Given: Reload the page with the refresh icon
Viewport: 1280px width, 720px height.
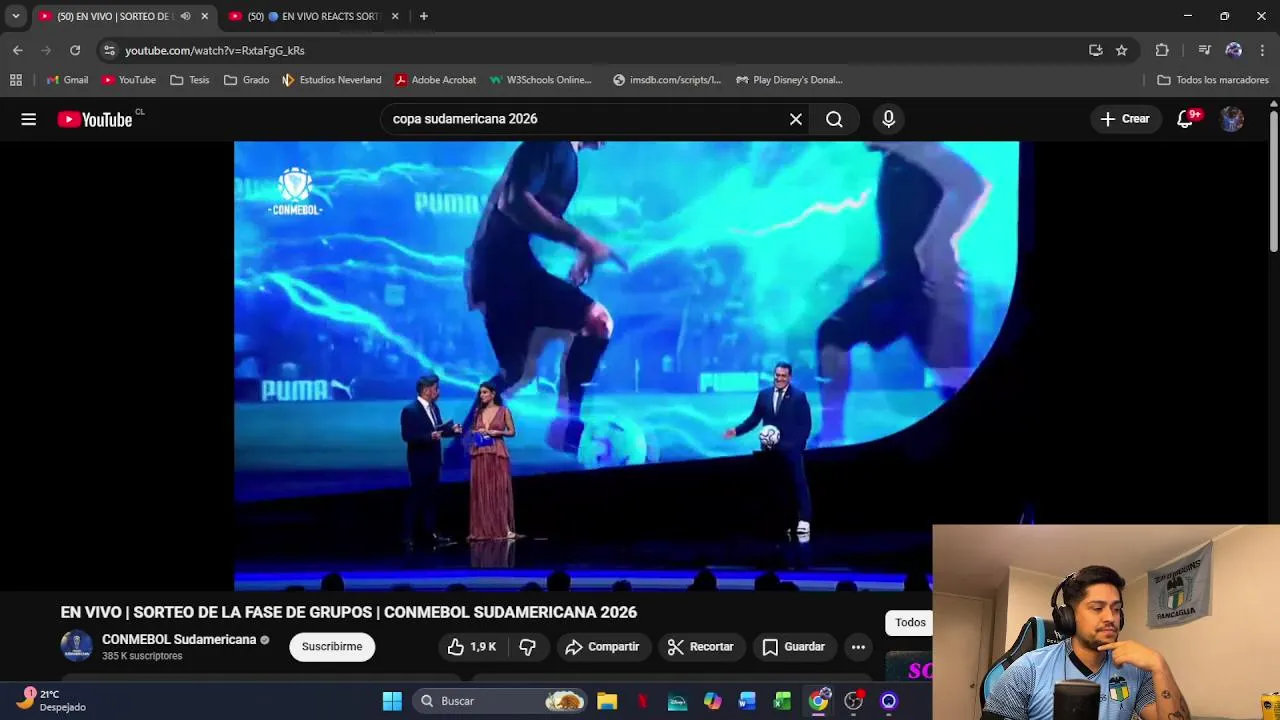Looking at the screenshot, I should pos(75,50).
